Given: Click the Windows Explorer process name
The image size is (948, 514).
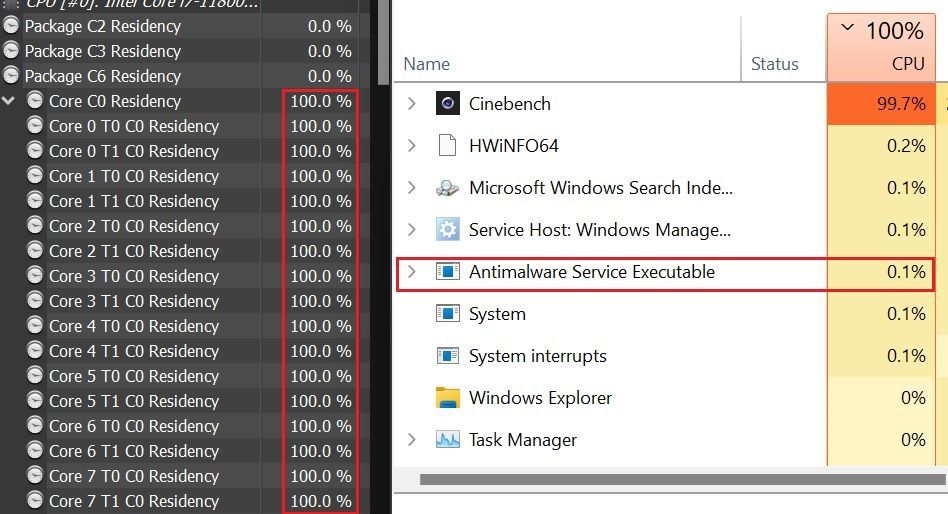Looking at the screenshot, I should tap(541, 398).
